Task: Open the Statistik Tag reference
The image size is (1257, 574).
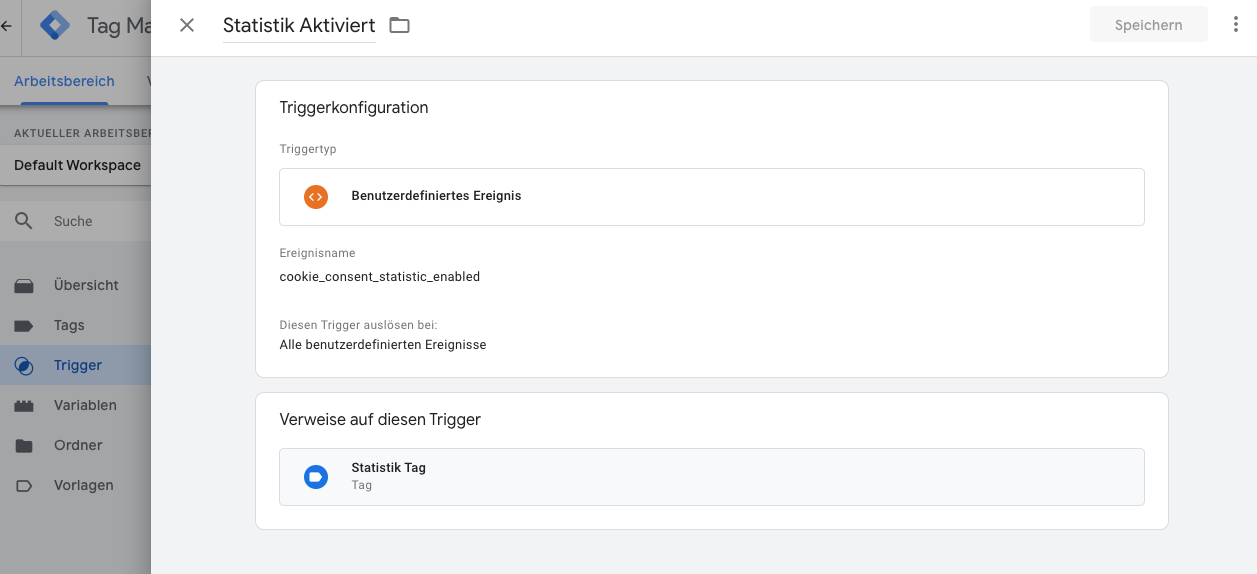Action: coord(712,476)
